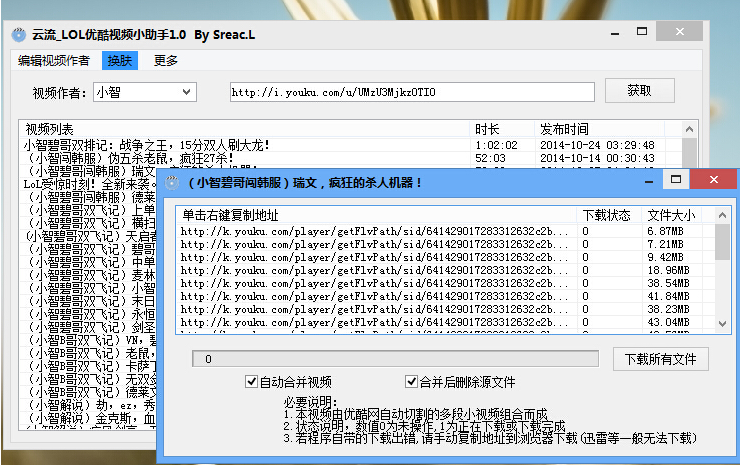740x465 pixels.
Task: Click the 下载状态 column header
Action: [x=609, y=215]
